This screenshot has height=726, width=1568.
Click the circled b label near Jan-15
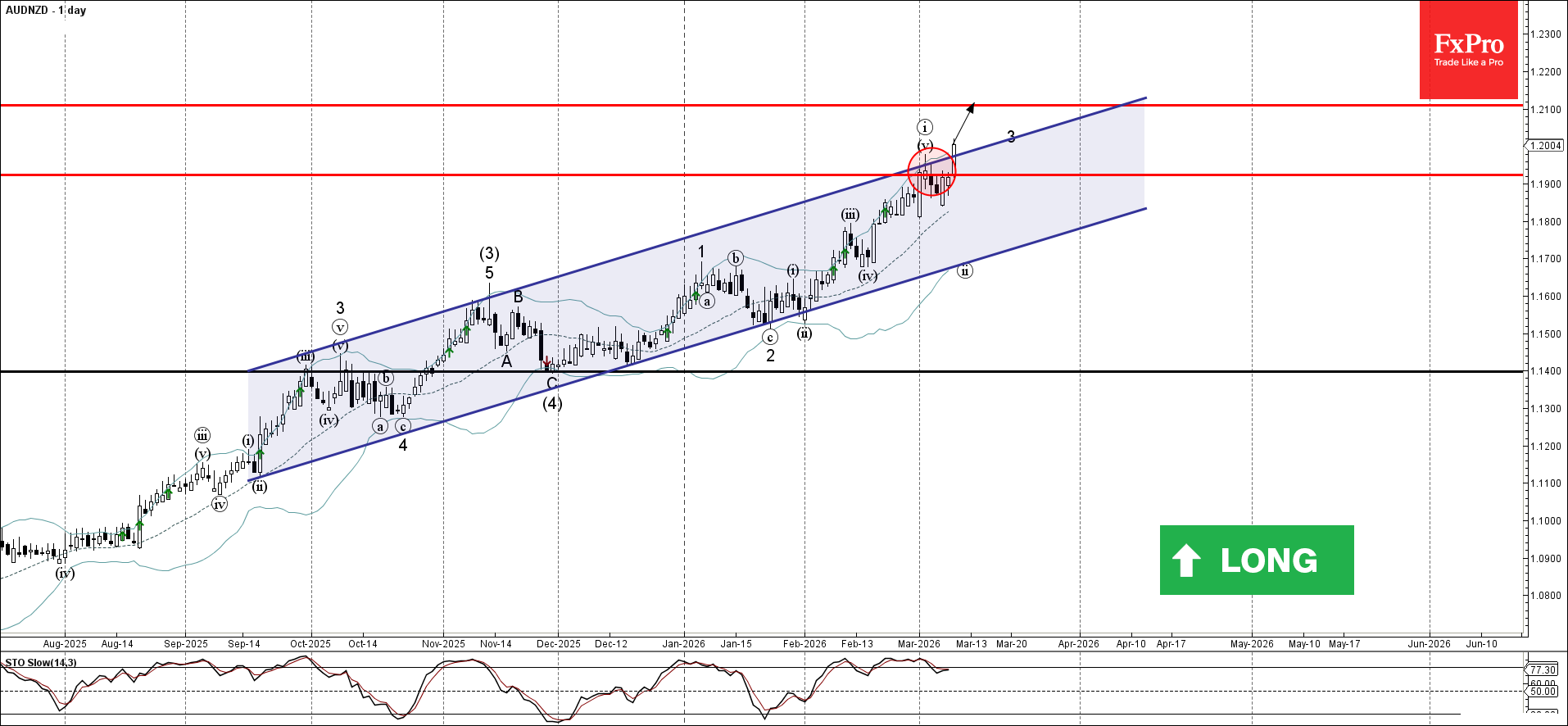tap(736, 259)
